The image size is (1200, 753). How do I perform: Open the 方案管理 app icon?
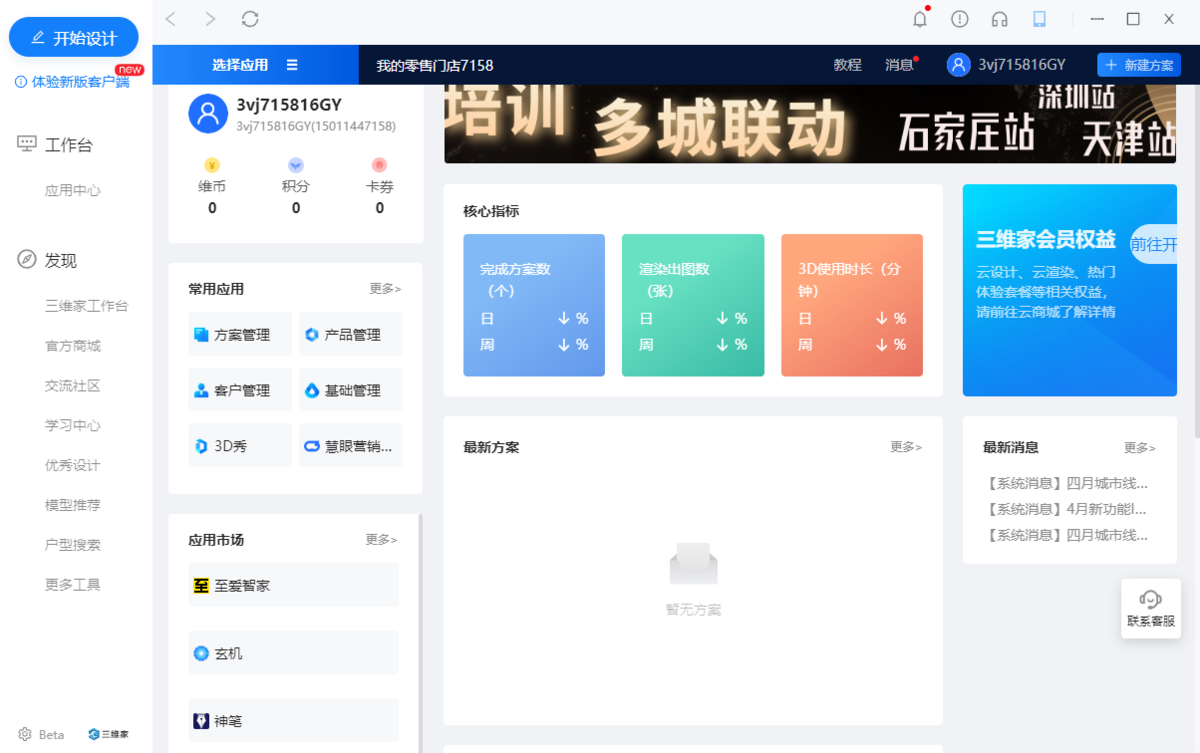pyautogui.click(x=239, y=334)
